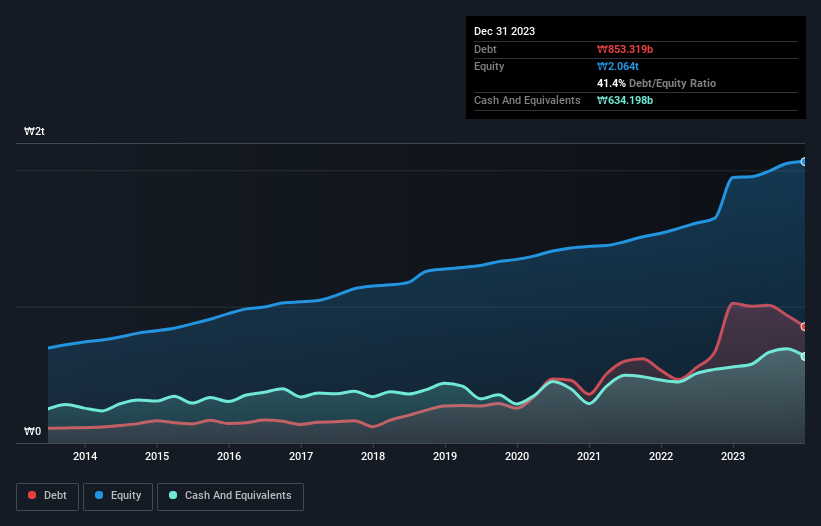Click the Debt label in tooltip
The height and width of the screenshot is (526, 821).
485,49
